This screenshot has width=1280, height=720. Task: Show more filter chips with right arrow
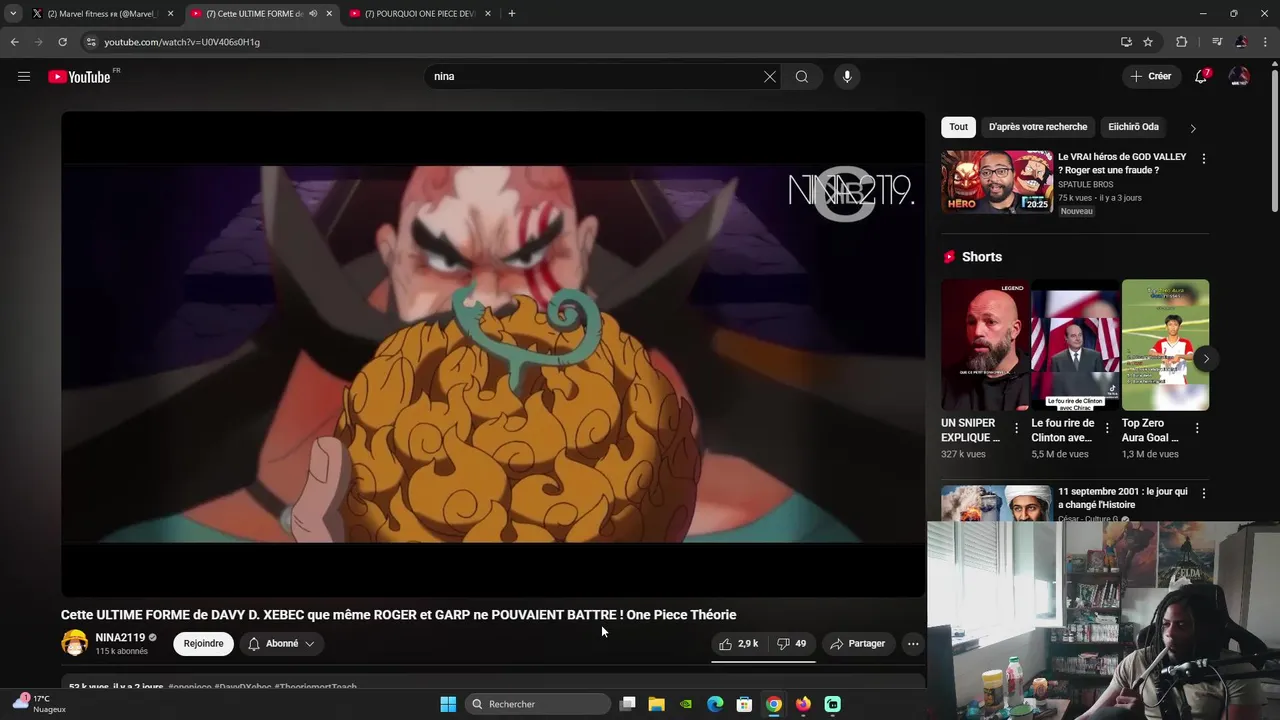coord(1193,128)
